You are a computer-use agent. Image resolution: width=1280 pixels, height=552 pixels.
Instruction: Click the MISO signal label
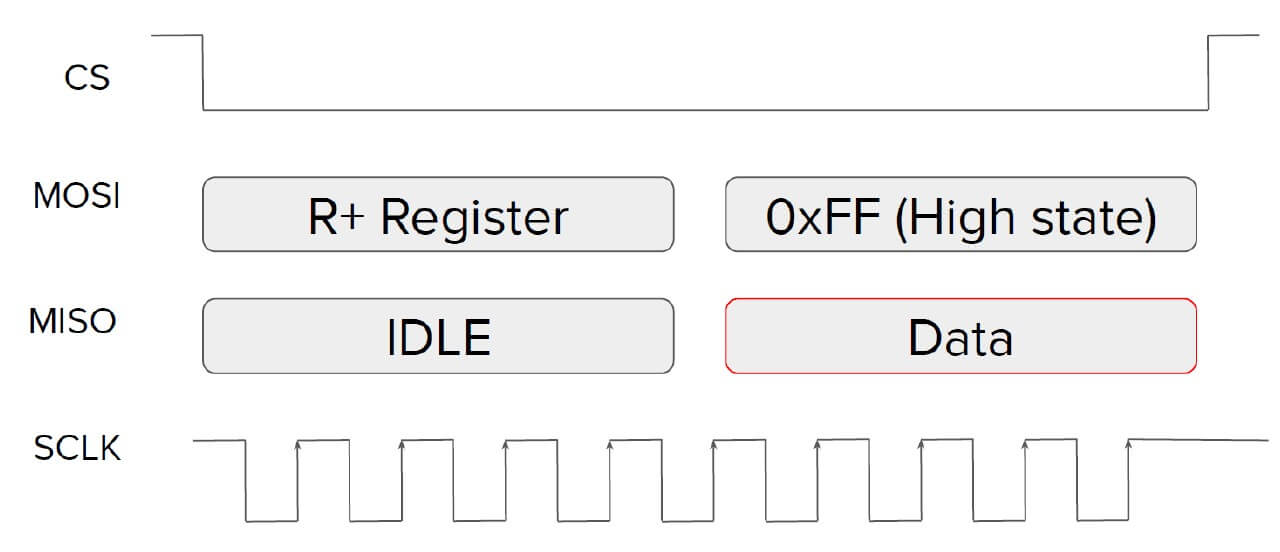73,321
